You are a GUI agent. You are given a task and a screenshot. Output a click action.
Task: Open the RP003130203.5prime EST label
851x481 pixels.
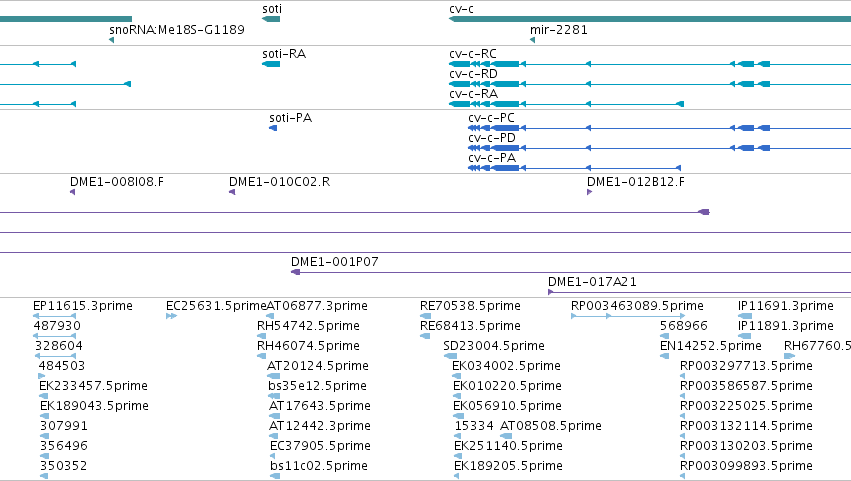(746, 446)
